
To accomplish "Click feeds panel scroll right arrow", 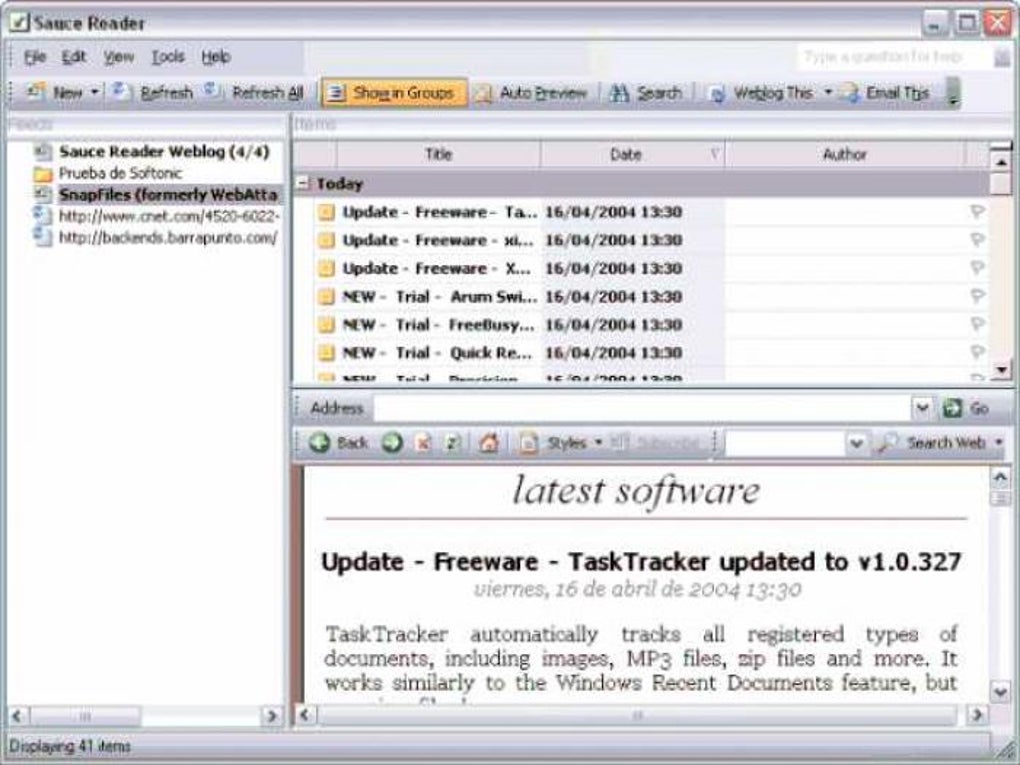I will coord(271,716).
